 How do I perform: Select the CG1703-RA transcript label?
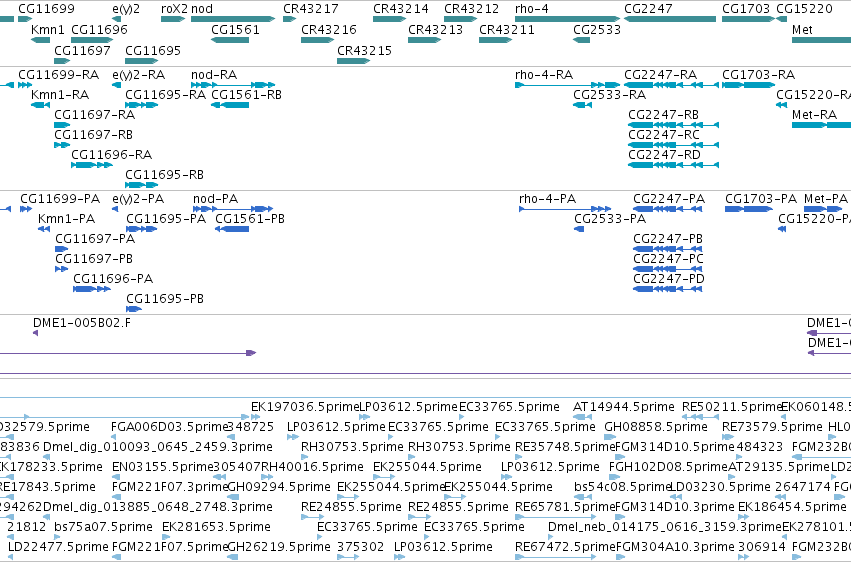pyautogui.click(x=758, y=74)
